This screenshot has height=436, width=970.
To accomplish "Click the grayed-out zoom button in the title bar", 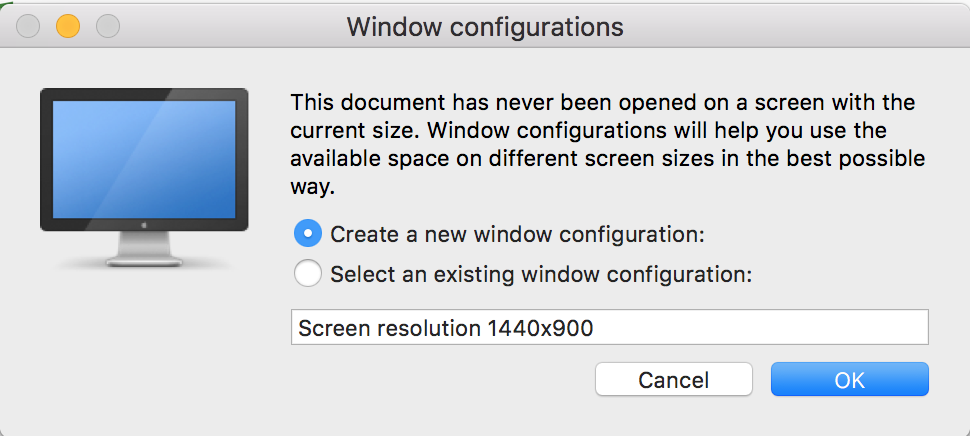I will (x=107, y=26).
